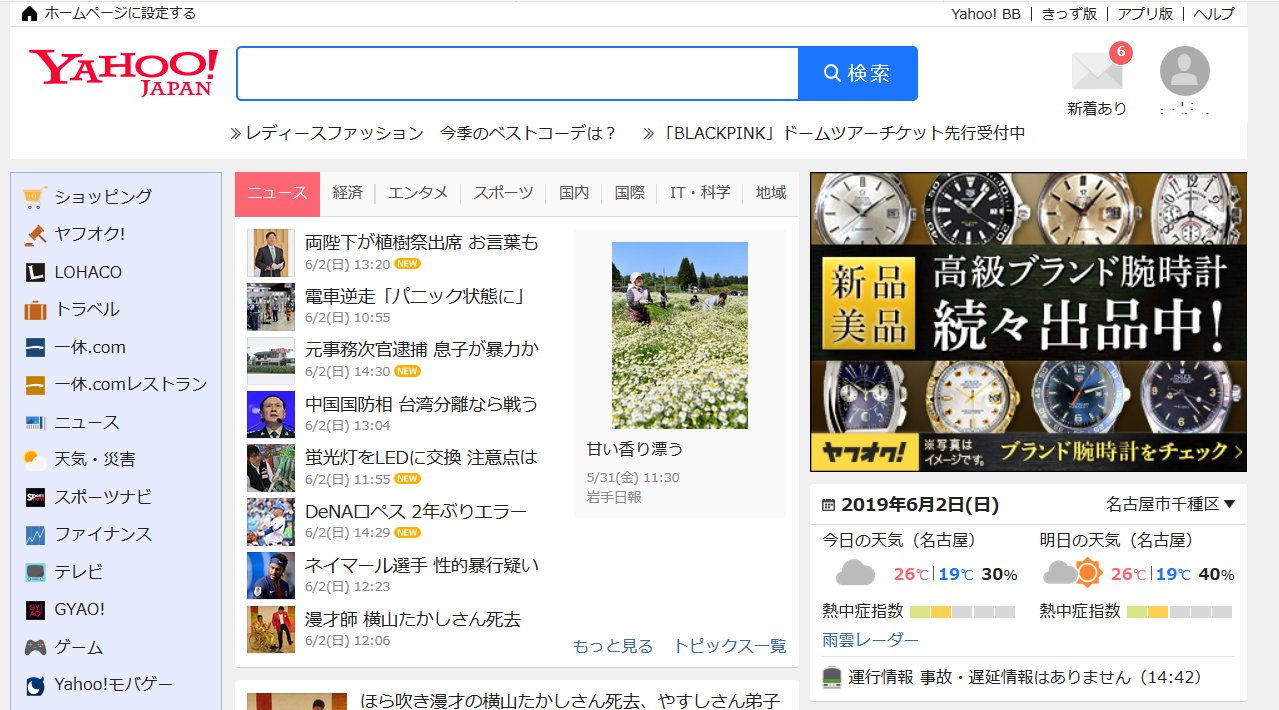Click the home icon beside ホームページに設定する

click(30, 14)
